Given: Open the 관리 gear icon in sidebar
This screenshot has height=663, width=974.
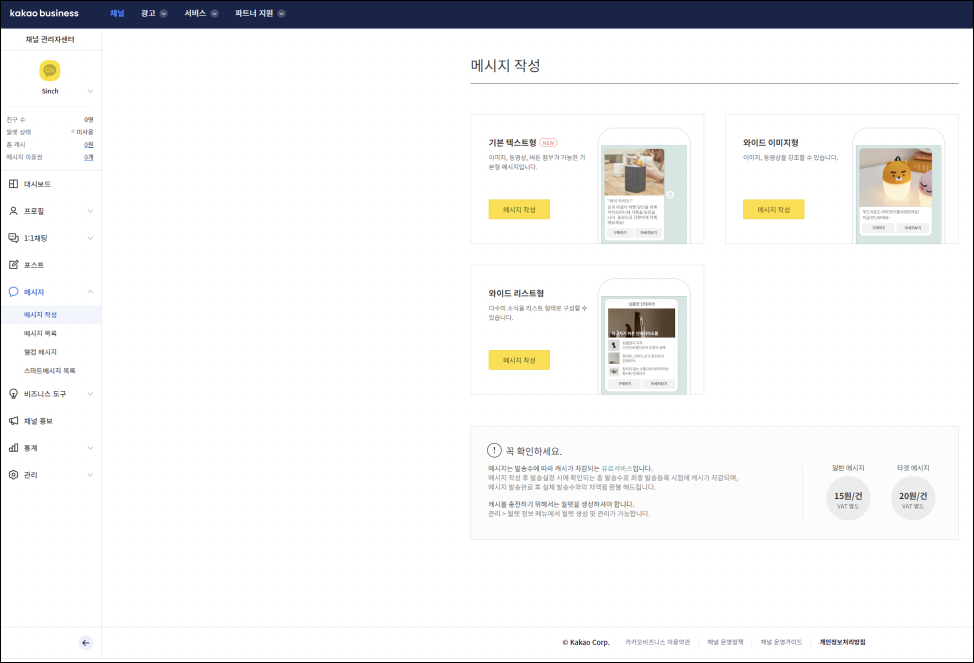Looking at the screenshot, I should 13,475.
